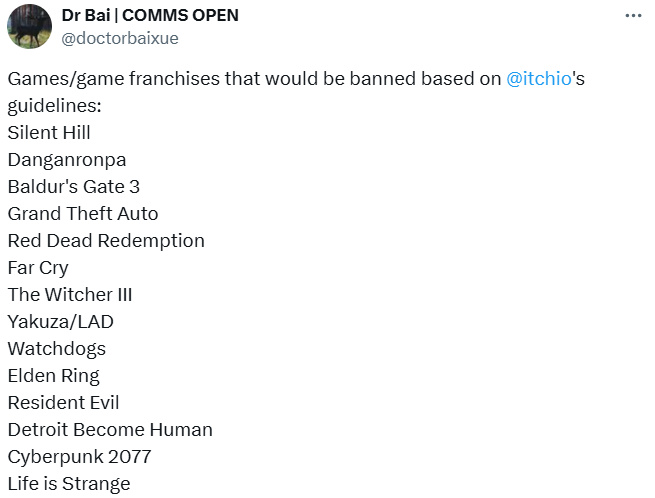Image resolution: width=655 pixels, height=498 pixels.
Task: Click on the Elden Ring text
Action: pos(54,376)
